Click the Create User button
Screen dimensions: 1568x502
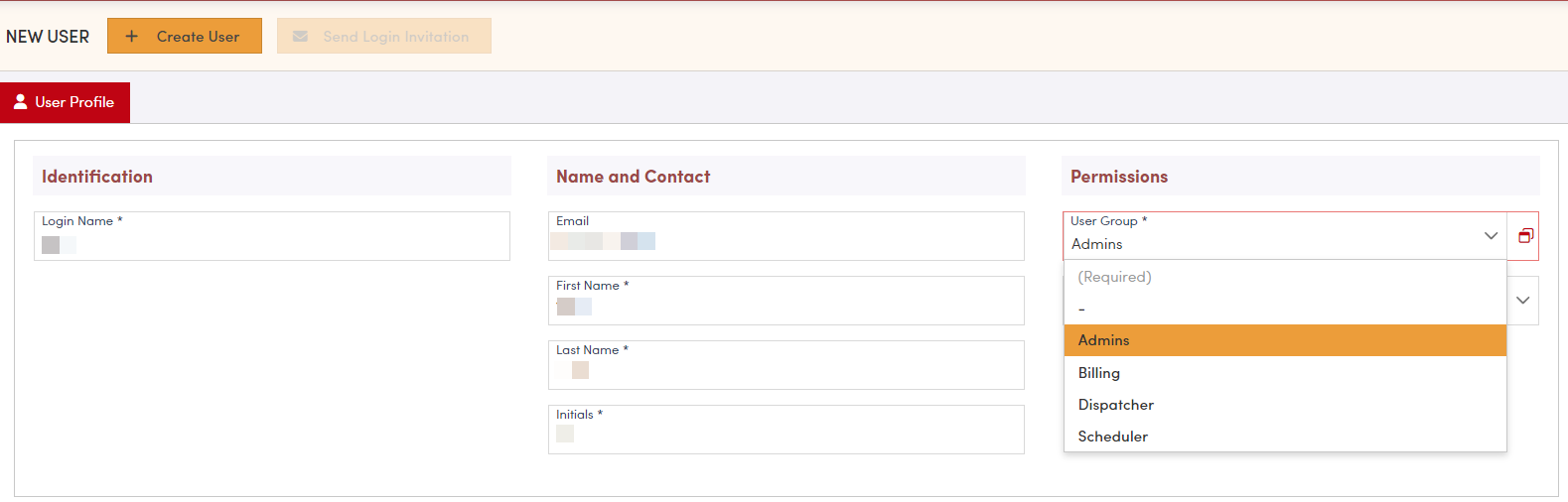click(185, 37)
